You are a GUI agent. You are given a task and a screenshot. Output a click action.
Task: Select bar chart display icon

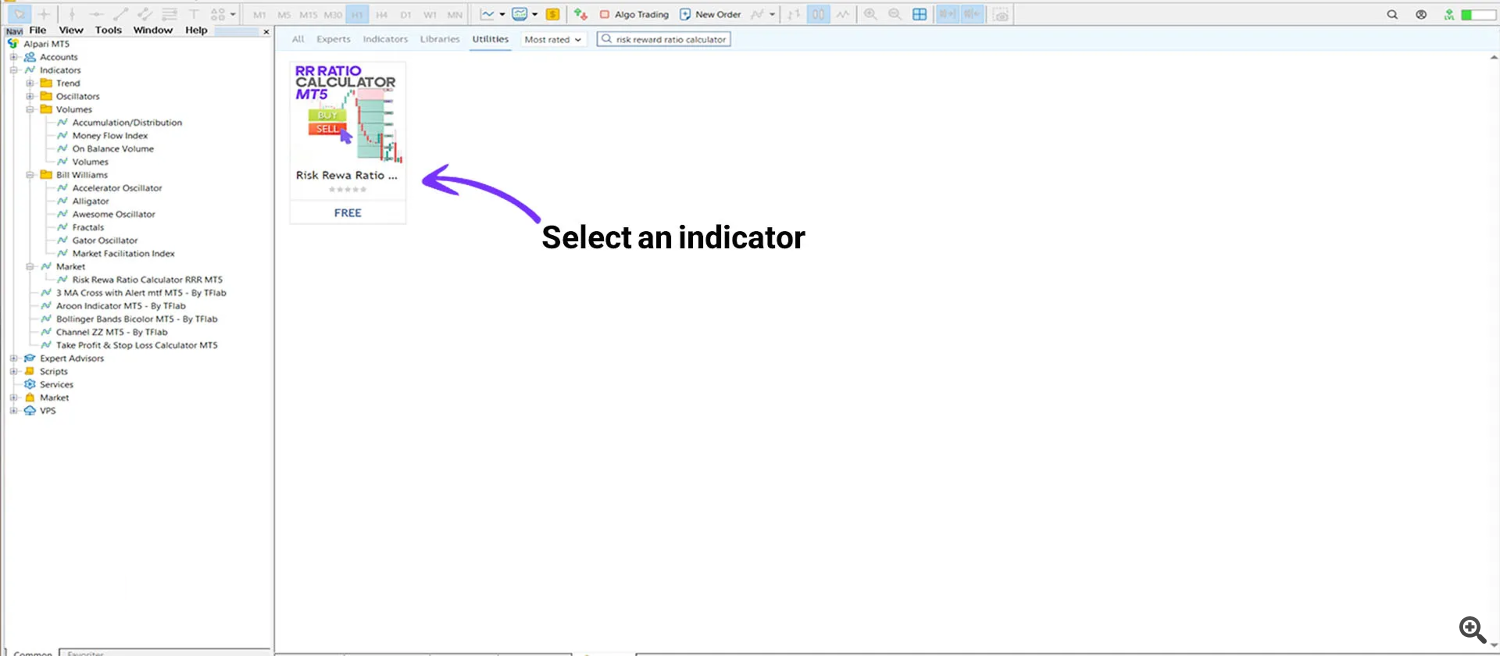pos(794,14)
